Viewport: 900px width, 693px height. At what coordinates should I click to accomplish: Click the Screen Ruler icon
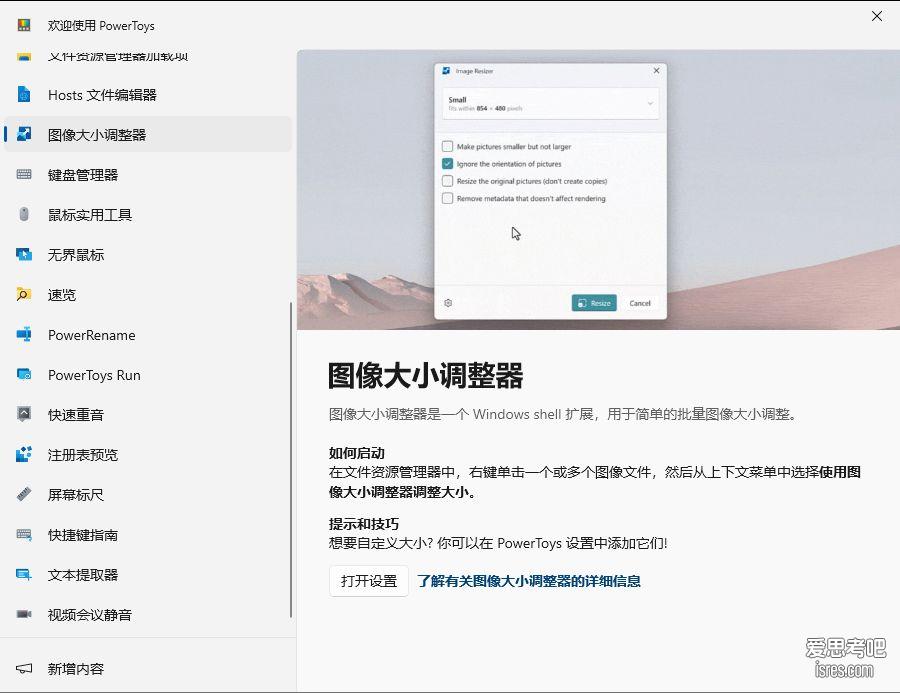click(x=24, y=494)
